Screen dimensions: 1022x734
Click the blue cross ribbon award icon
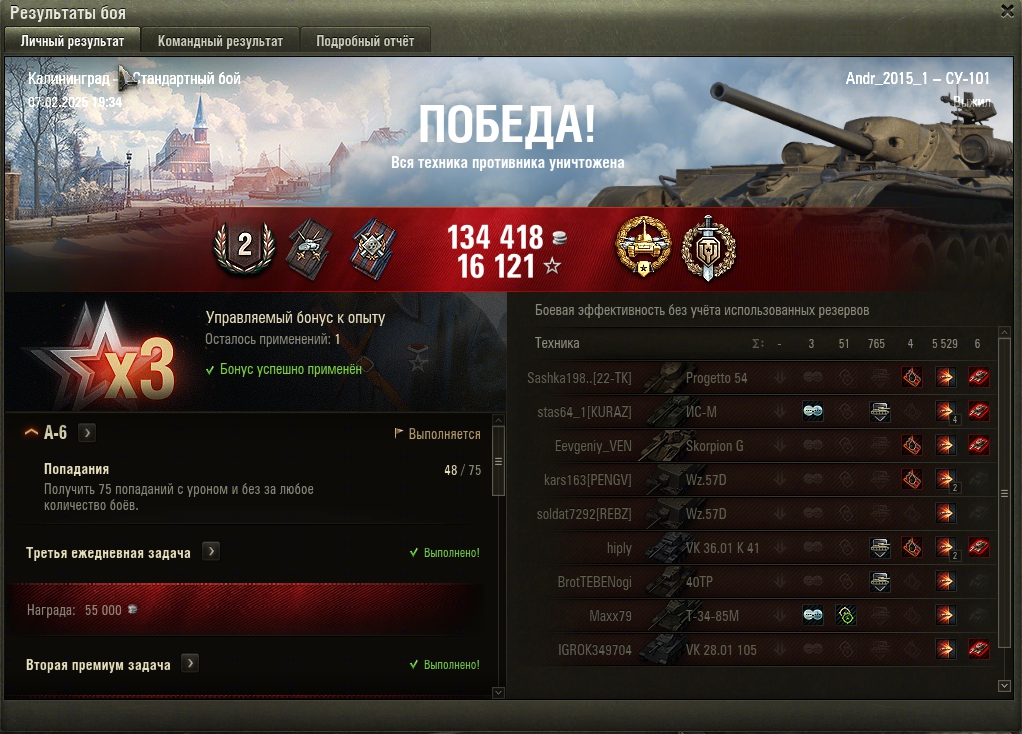373,248
